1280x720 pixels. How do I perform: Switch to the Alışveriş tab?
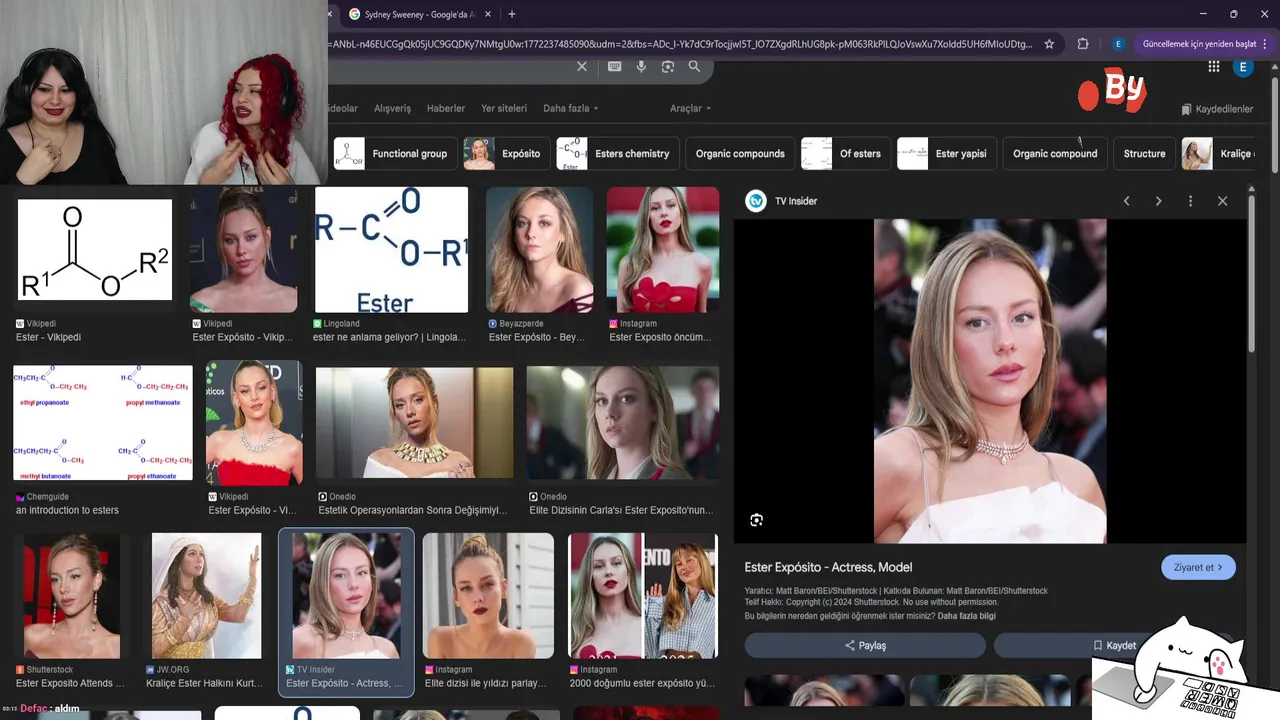(x=392, y=108)
